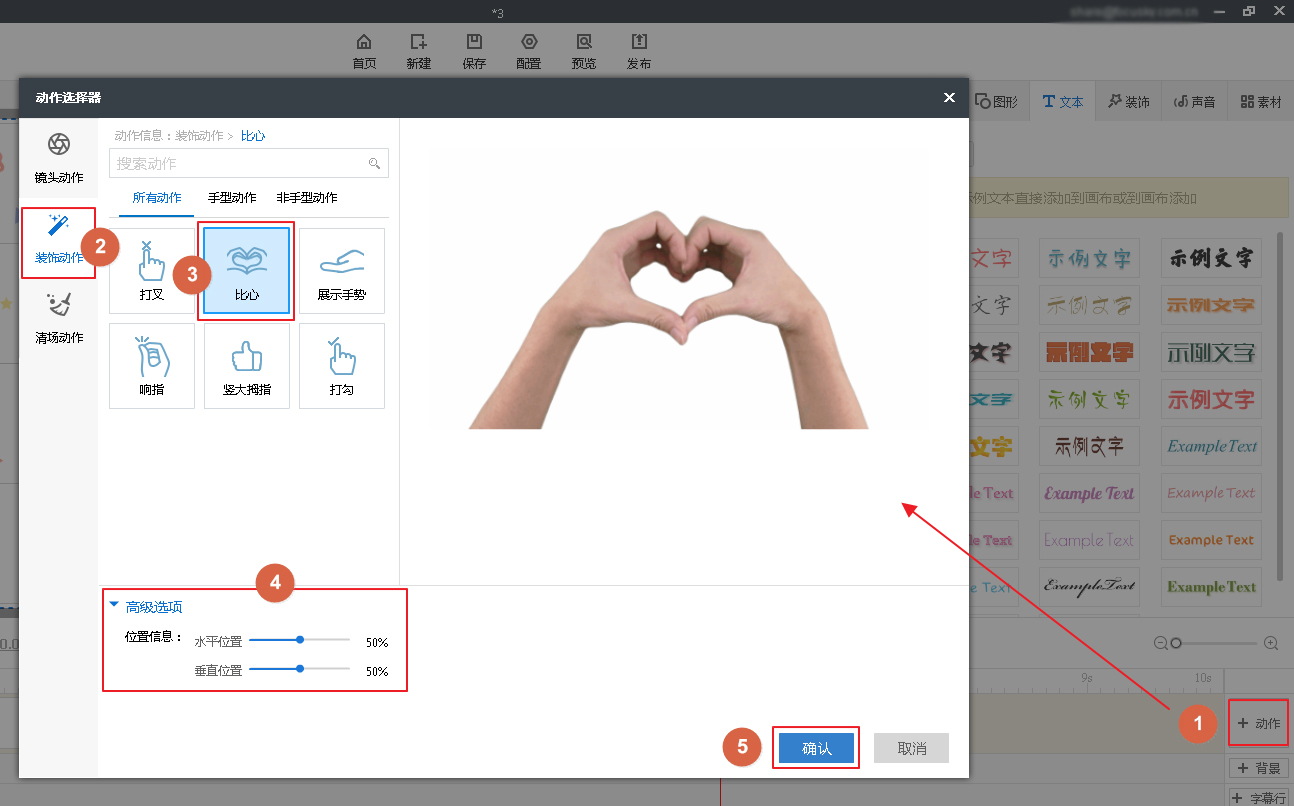Switch to the 非手型动作 tab

(307, 198)
